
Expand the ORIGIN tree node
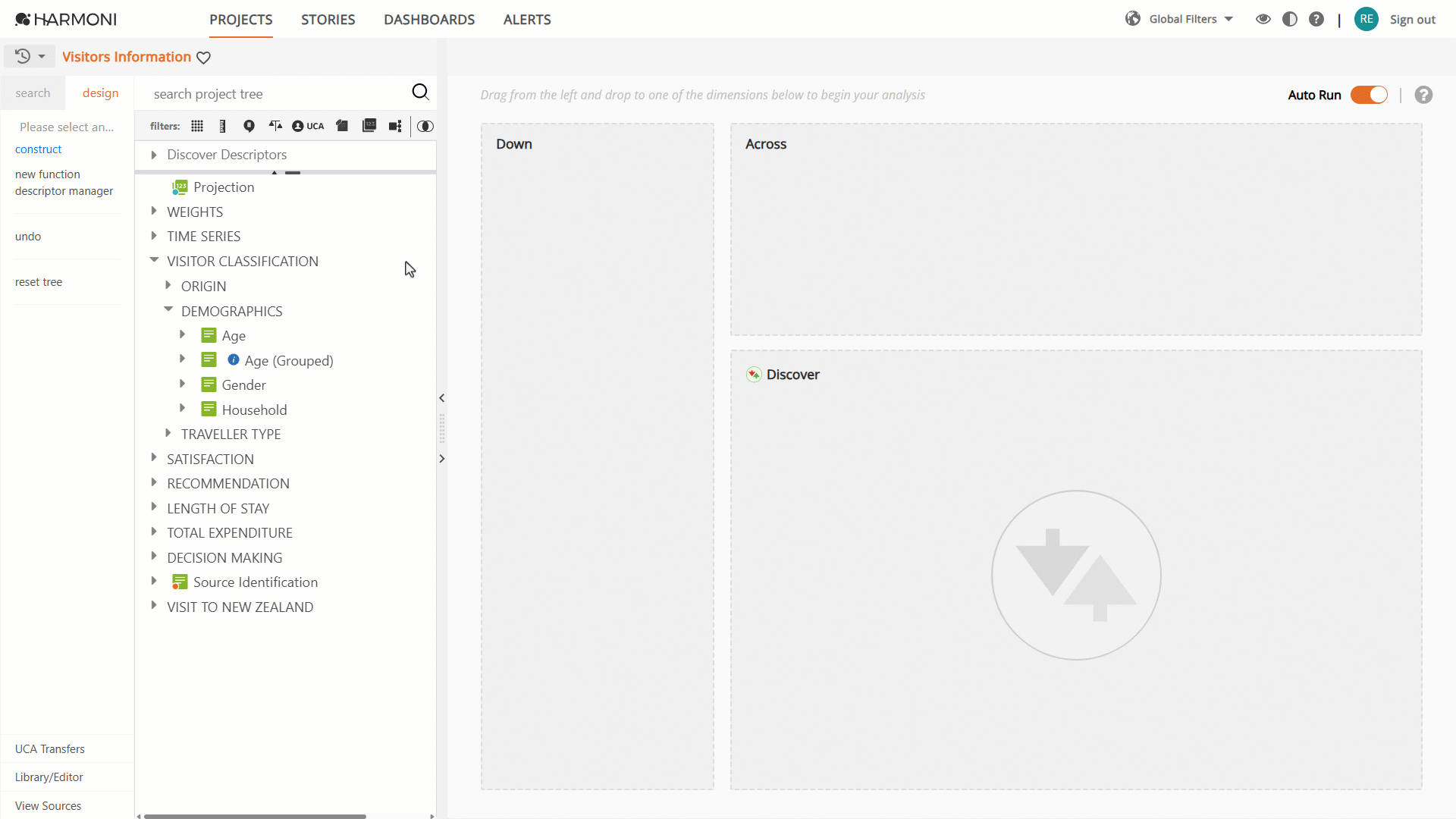click(168, 285)
